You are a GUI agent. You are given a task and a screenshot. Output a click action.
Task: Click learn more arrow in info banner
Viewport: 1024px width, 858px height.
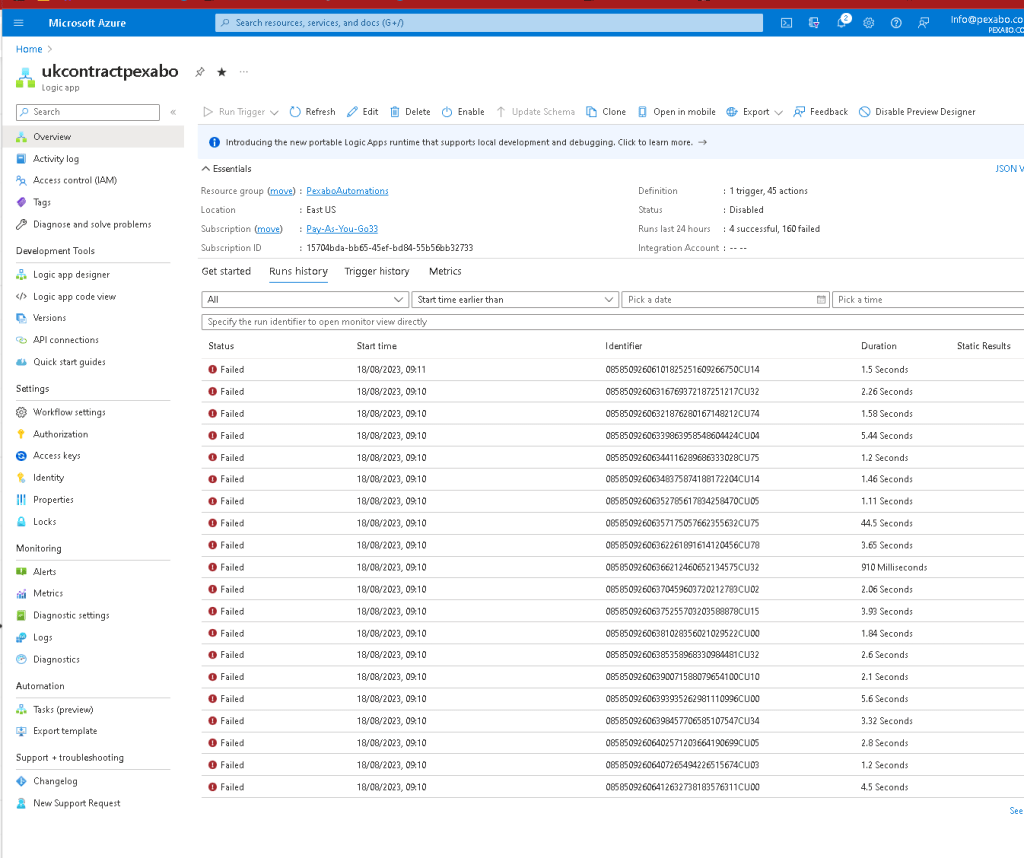pyautogui.click(x=703, y=142)
